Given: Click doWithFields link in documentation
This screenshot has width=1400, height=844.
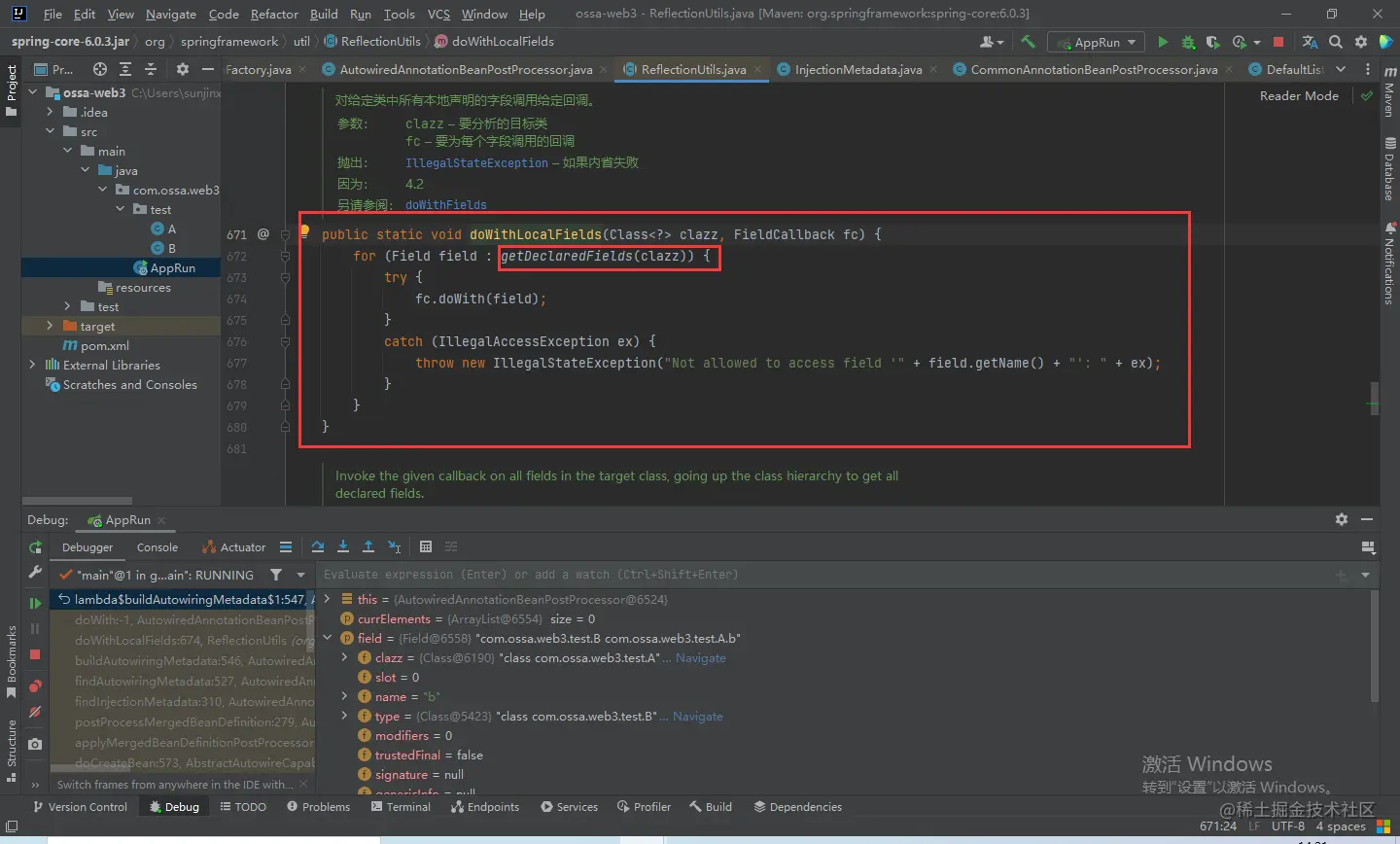Looking at the screenshot, I should pyautogui.click(x=446, y=204).
